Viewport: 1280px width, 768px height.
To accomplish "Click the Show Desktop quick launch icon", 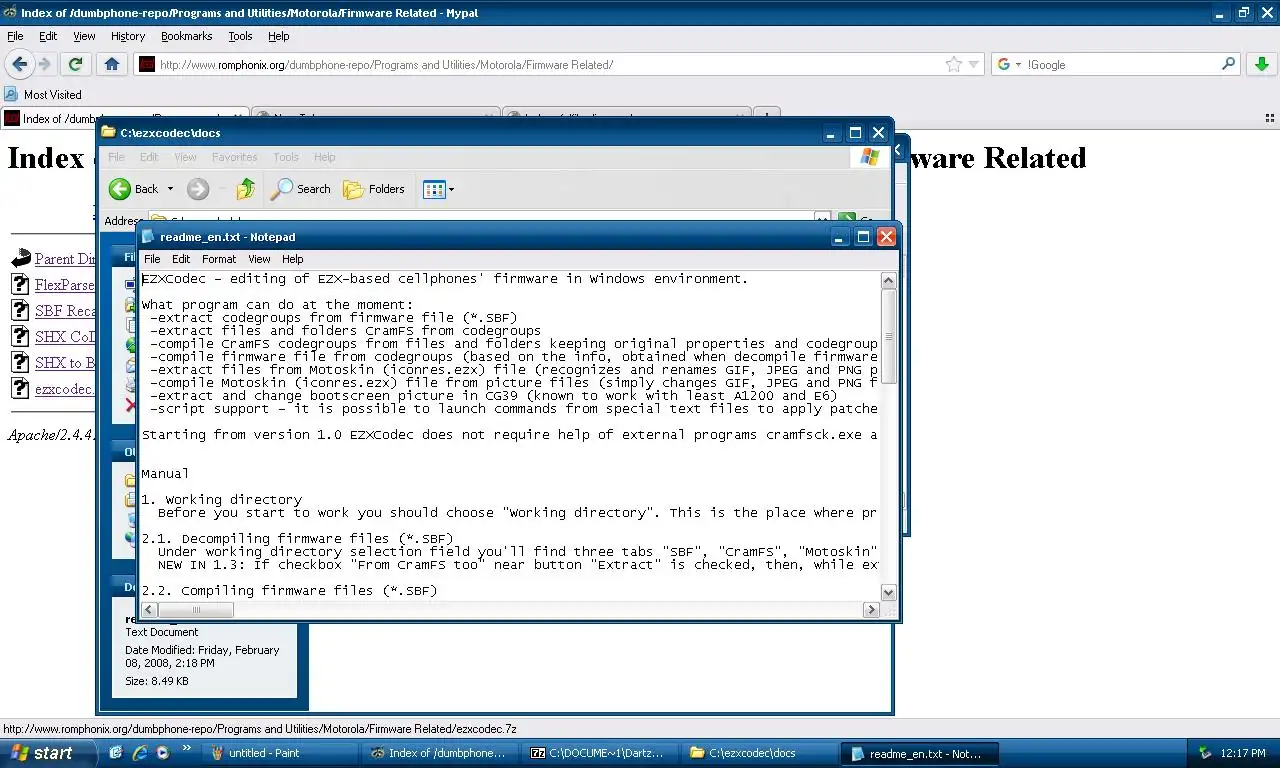I will (116, 753).
